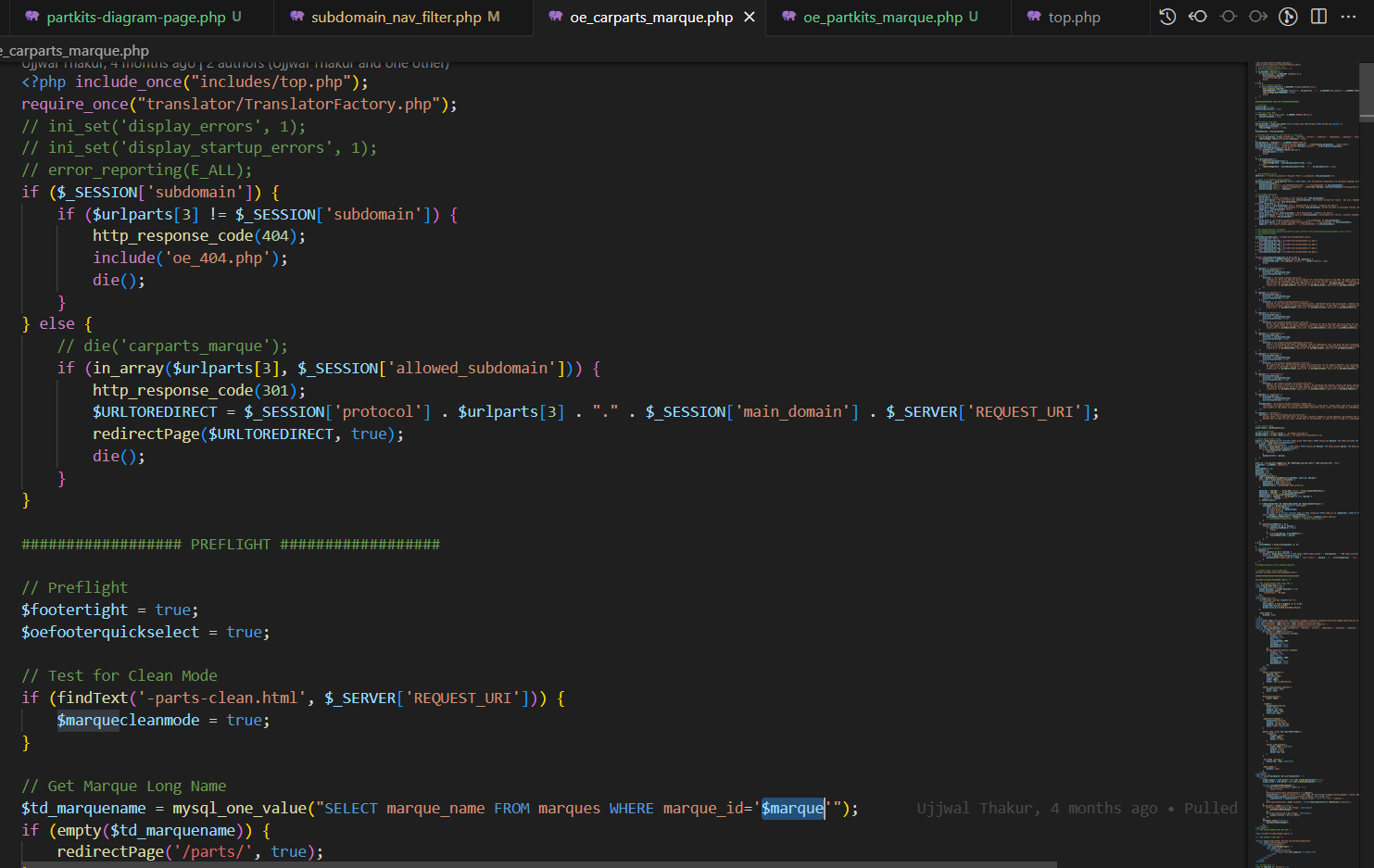Screen dimensions: 1374x868
Task: Open the oe_partkits_marque.php tab
Action: point(882,17)
